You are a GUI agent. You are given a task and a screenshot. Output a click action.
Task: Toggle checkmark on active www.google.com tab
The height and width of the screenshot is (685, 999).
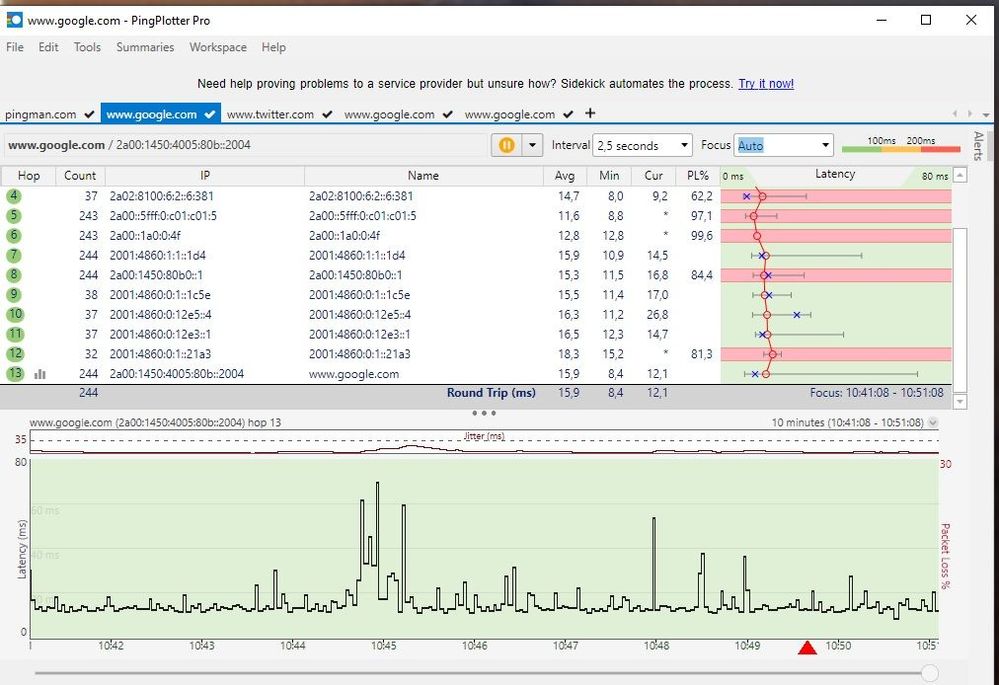click(x=210, y=115)
